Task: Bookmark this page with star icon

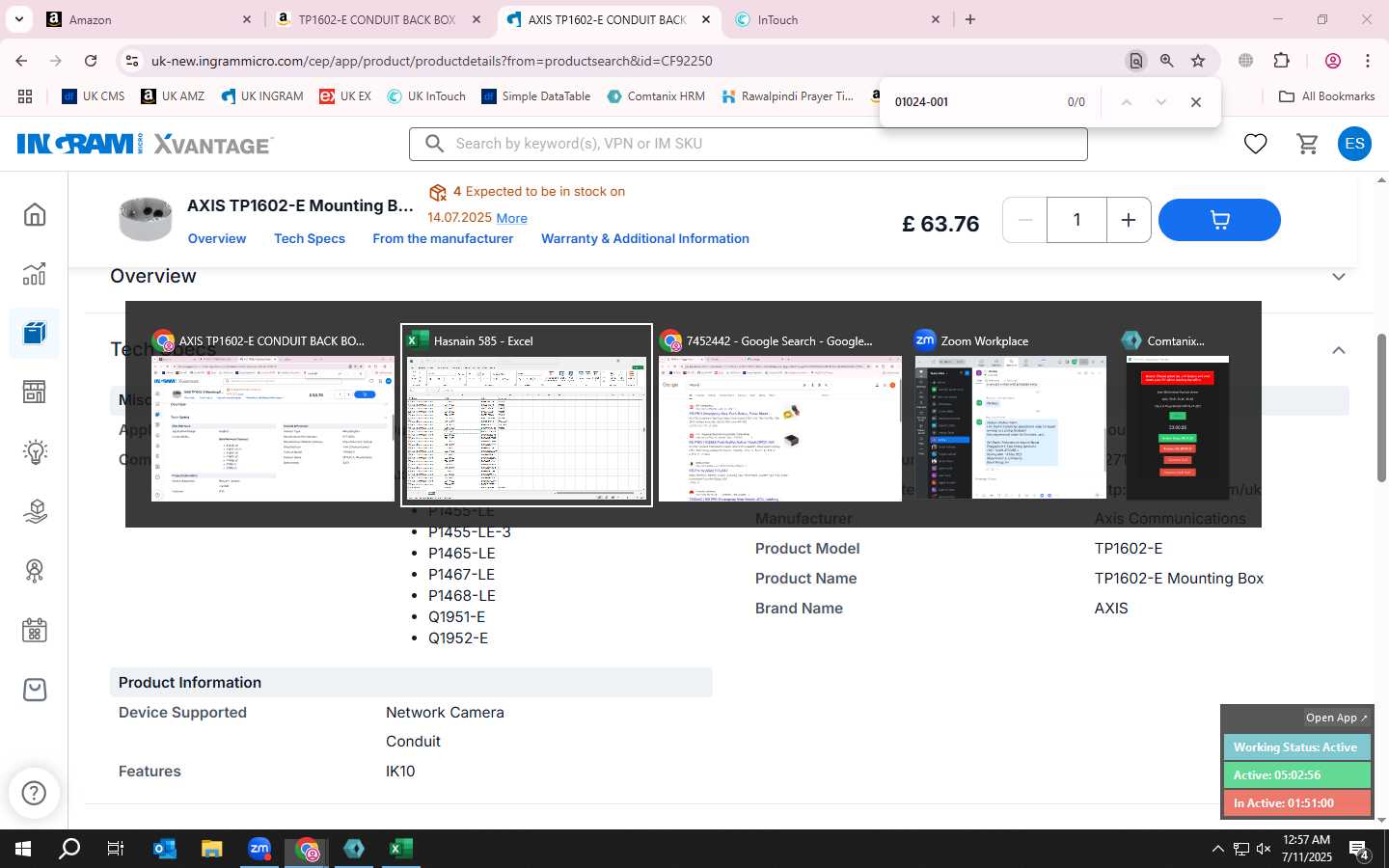Action: (x=1198, y=61)
